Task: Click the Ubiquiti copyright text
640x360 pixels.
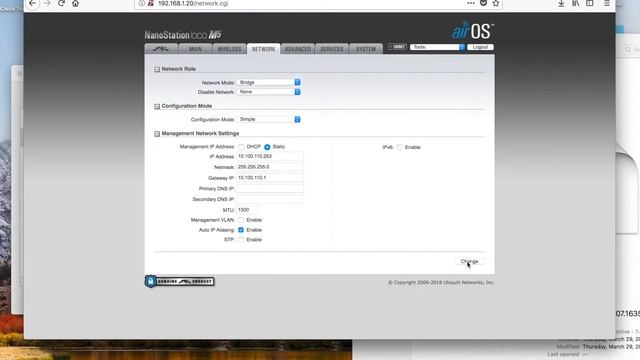Action: (441, 282)
